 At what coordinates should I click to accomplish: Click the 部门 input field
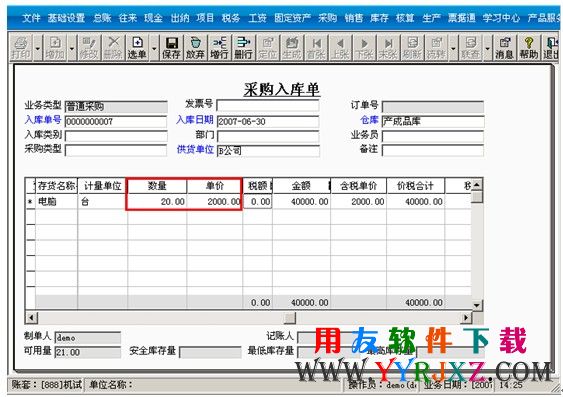pos(268,136)
